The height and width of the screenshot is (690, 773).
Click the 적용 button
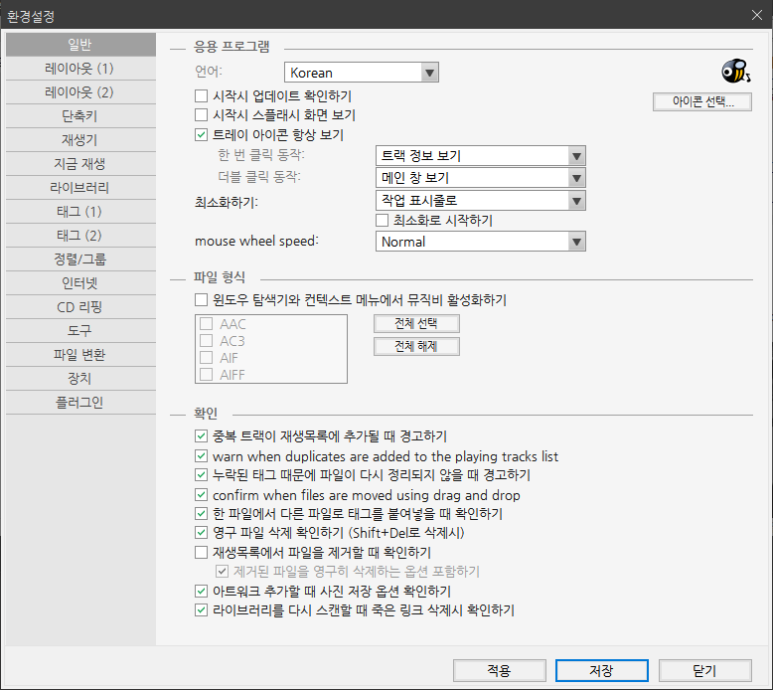tap(499, 670)
